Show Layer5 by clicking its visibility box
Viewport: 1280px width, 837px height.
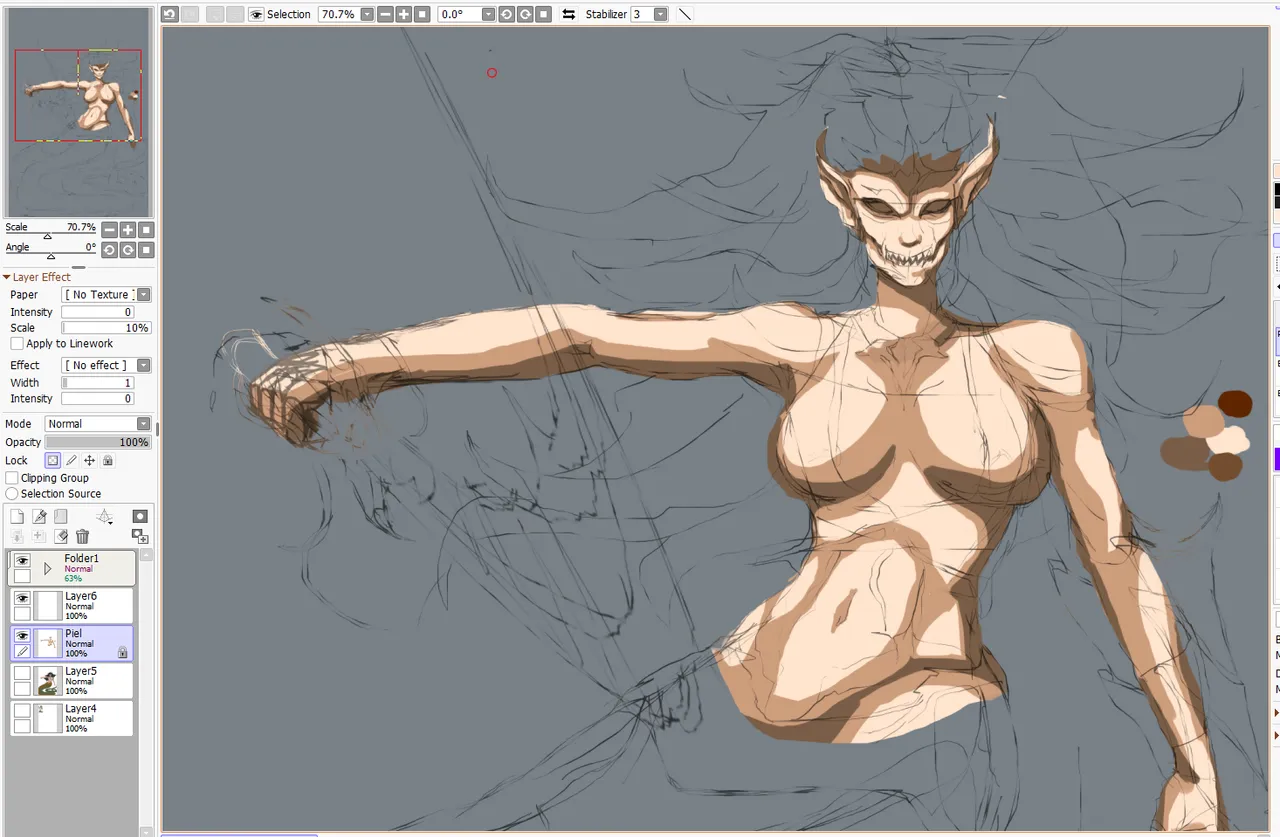pos(22,673)
